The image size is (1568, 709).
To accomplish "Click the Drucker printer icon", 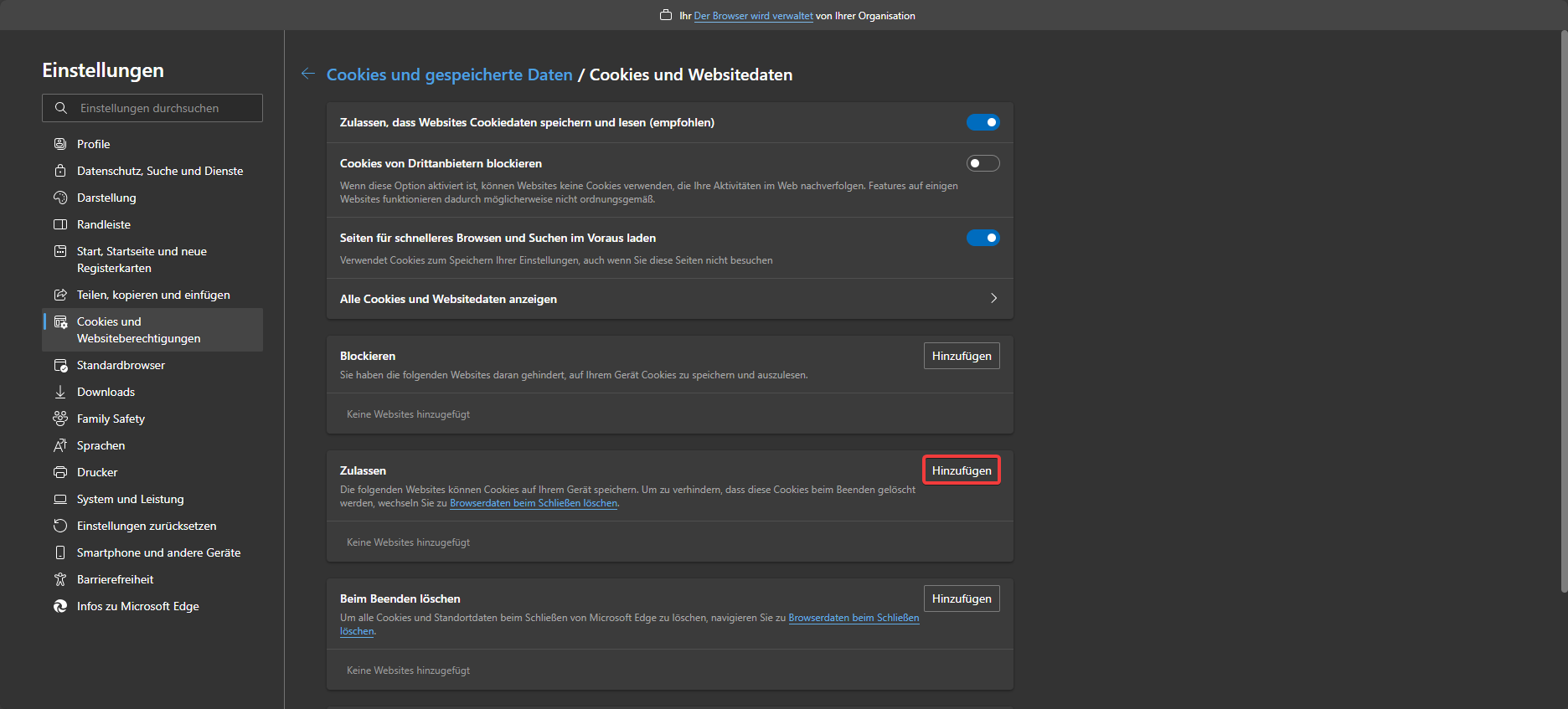I will pos(60,472).
